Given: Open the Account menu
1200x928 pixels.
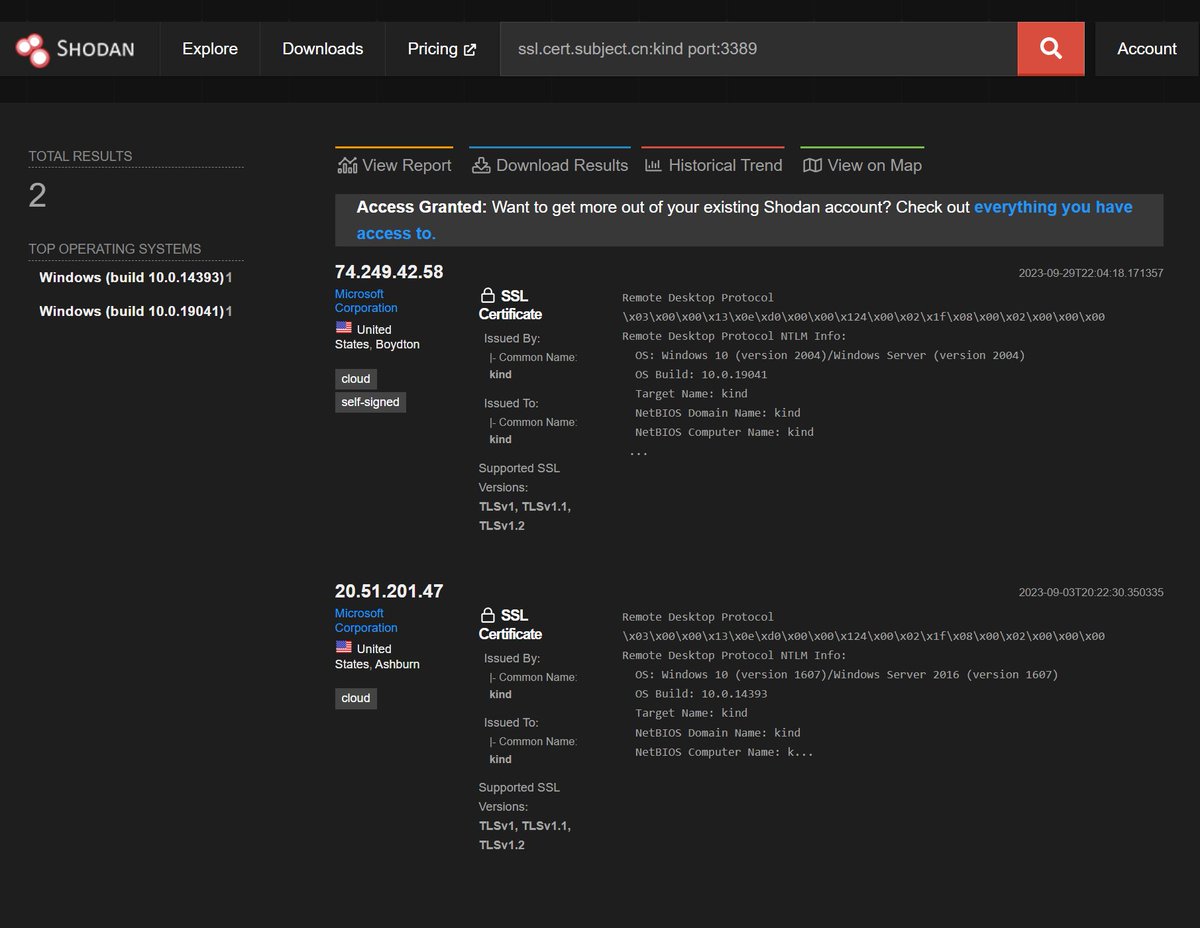Looking at the screenshot, I should pyautogui.click(x=1147, y=49).
